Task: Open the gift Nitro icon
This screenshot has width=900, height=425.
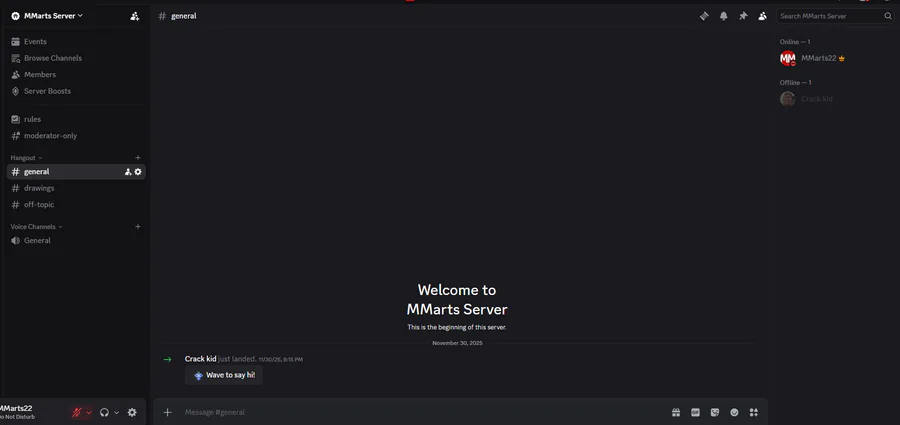Action: (676, 412)
